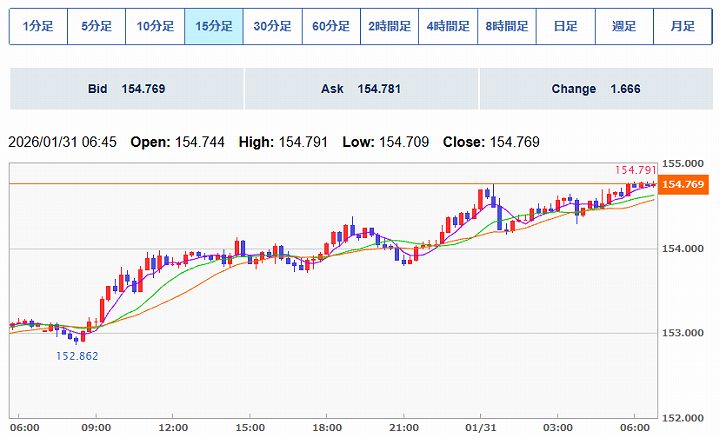This screenshot has width=720, height=438.
Task: Switch chart to 30分足
Action: coord(272,27)
